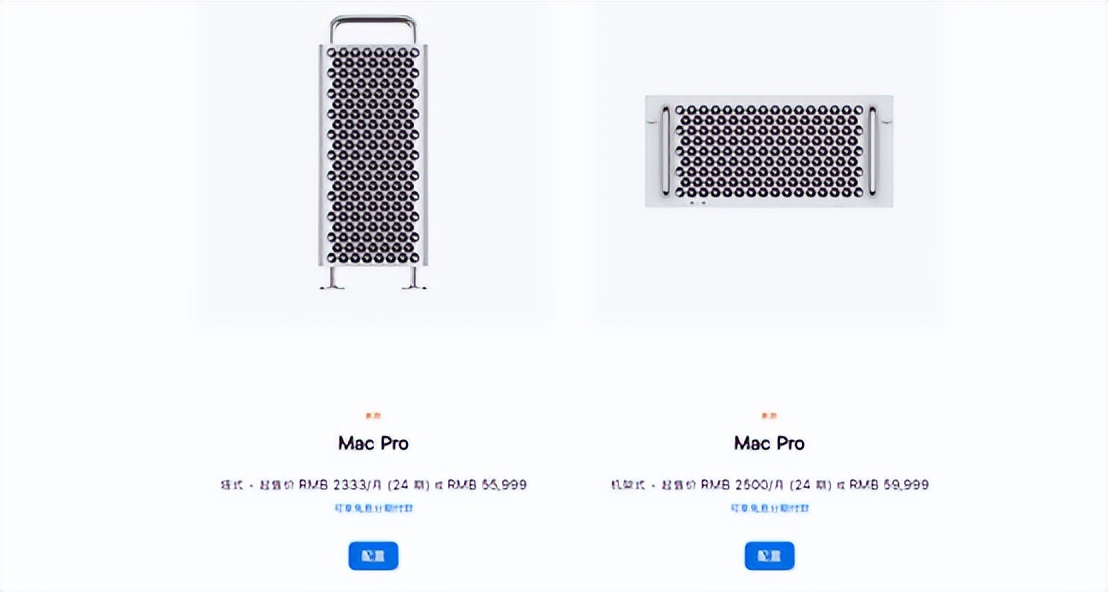Screen dimensions: 1108x592
Task: Select the RMB 59,999 price text
Action: pos(889,485)
